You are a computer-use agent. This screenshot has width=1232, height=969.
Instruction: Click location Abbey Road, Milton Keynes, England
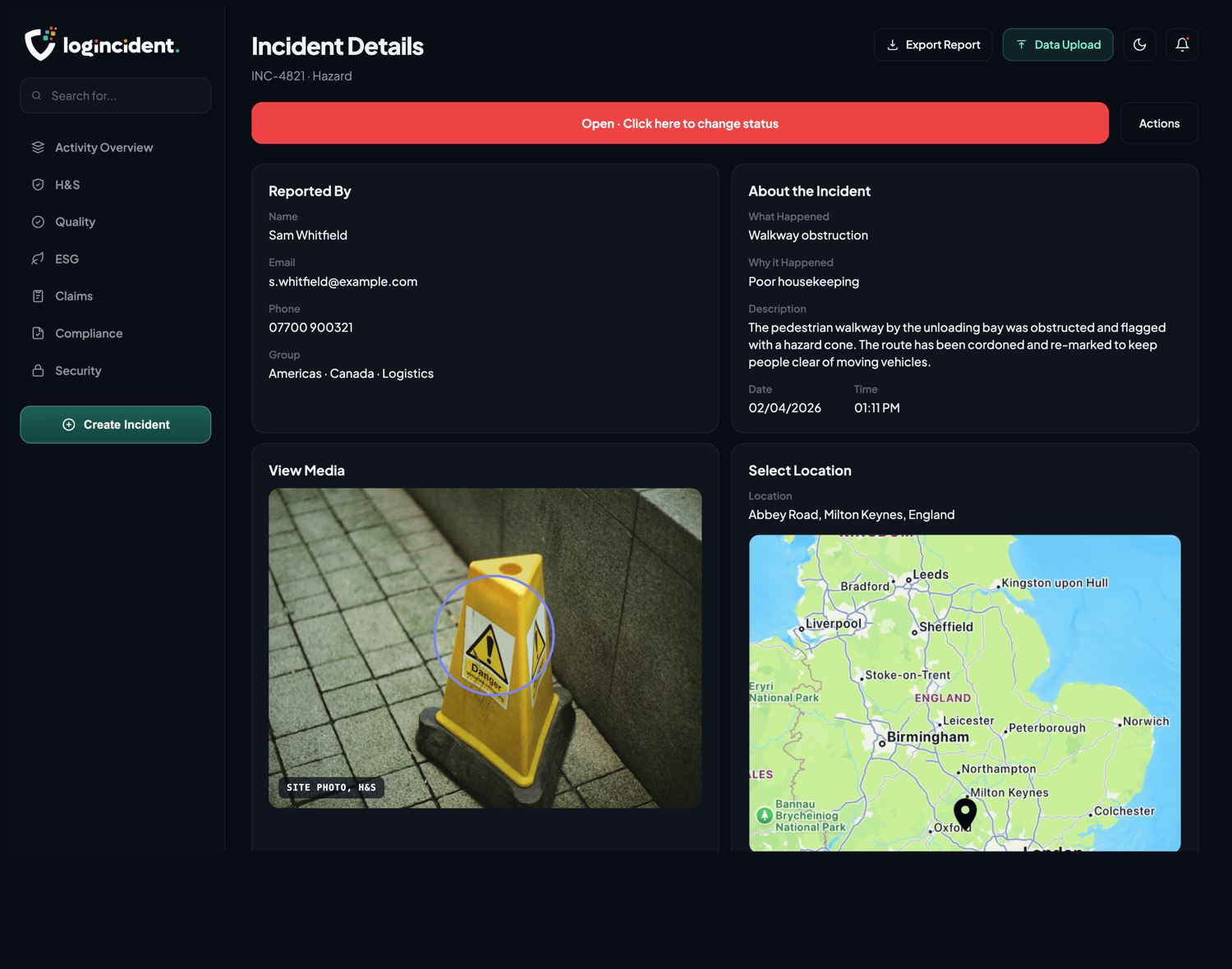tap(852, 515)
